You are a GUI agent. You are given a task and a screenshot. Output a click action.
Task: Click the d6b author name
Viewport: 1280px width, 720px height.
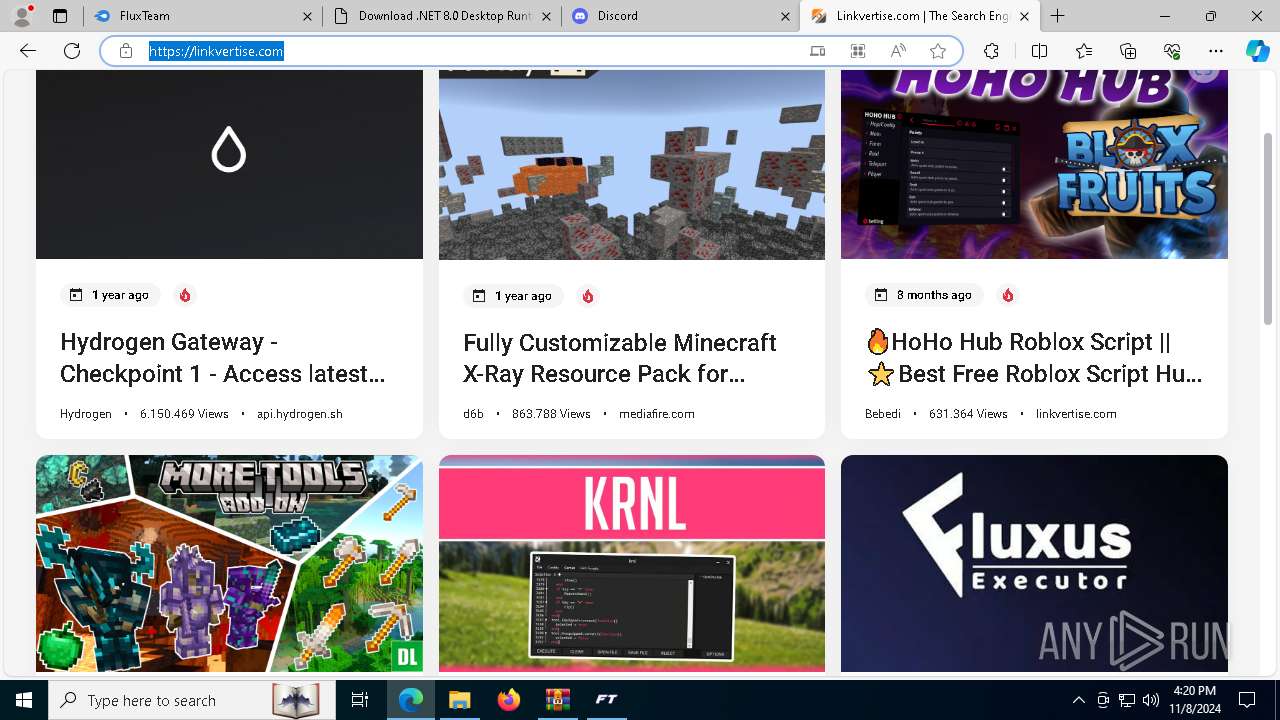click(473, 413)
